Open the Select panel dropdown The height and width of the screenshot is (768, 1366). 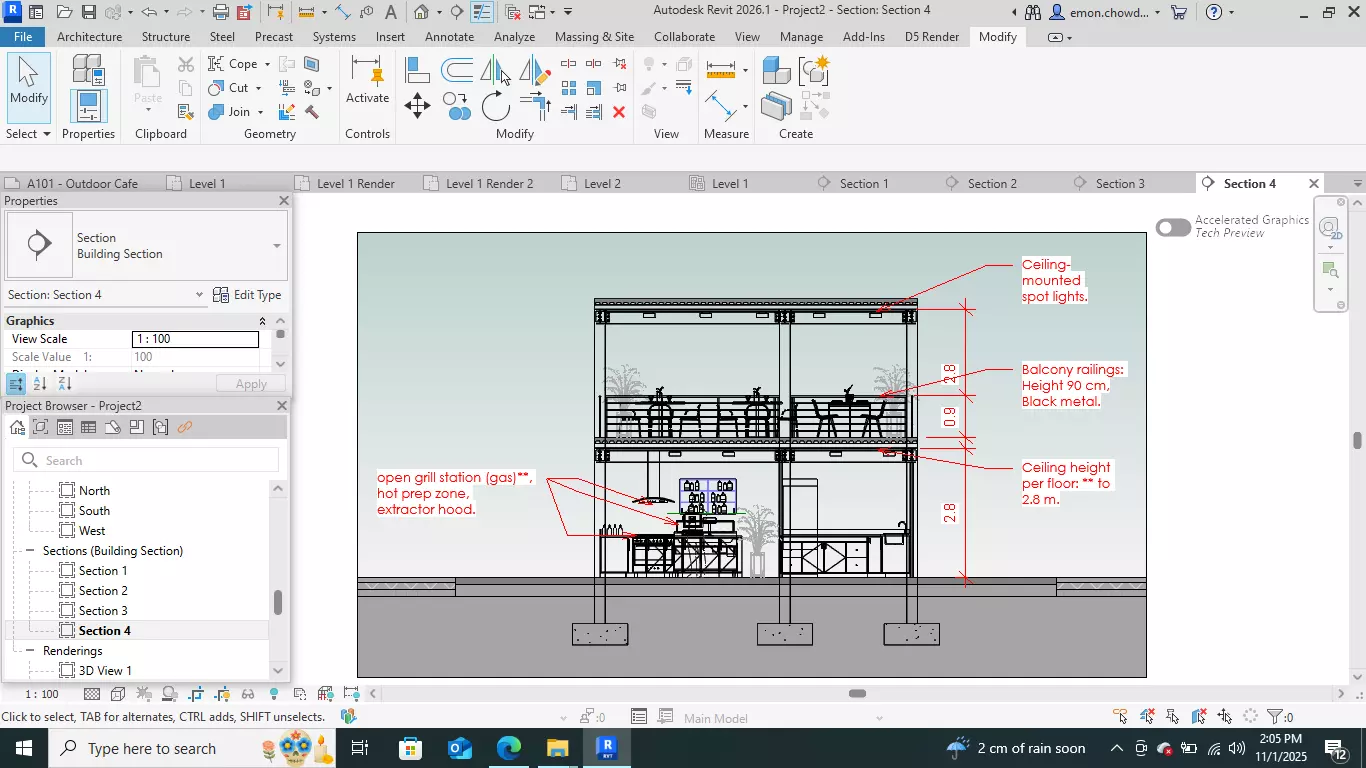click(28, 134)
